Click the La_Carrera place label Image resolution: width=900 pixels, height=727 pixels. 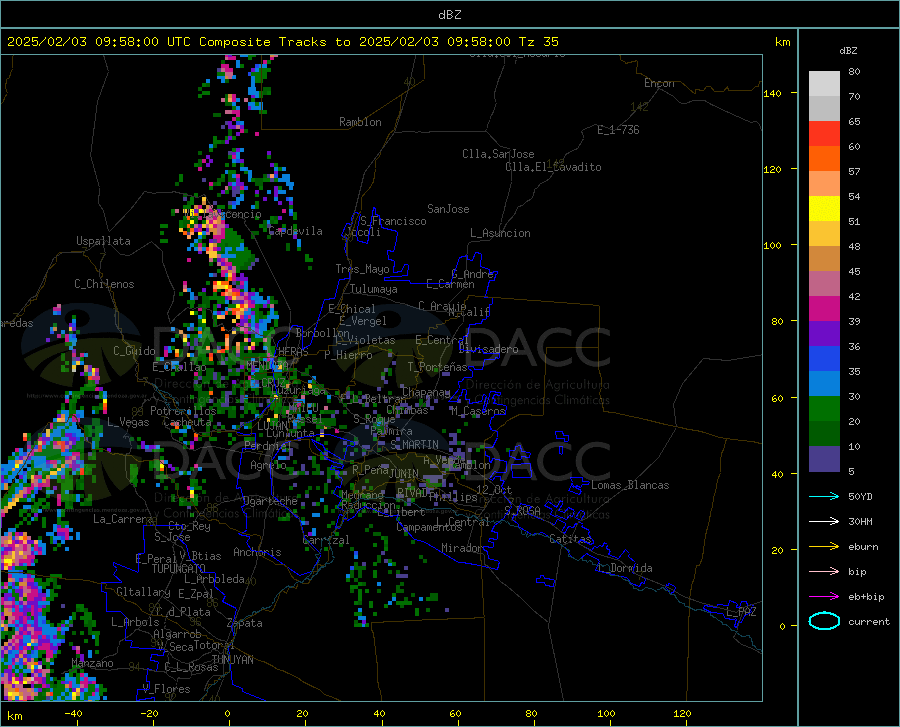pyautogui.click(x=123, y=519)
